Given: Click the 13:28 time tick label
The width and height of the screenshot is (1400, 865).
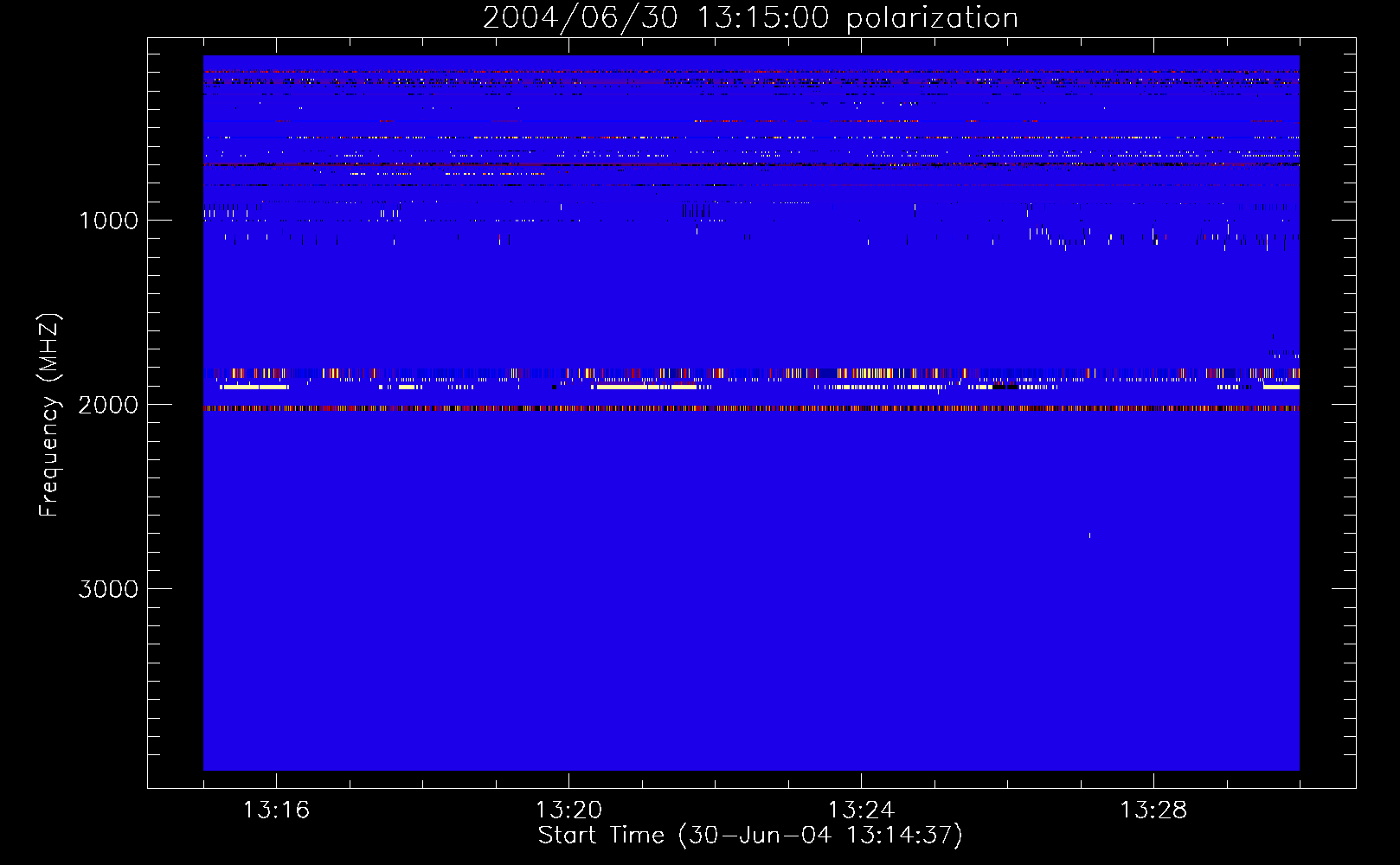Looking at the screenshot, I should coord(1153,811).
